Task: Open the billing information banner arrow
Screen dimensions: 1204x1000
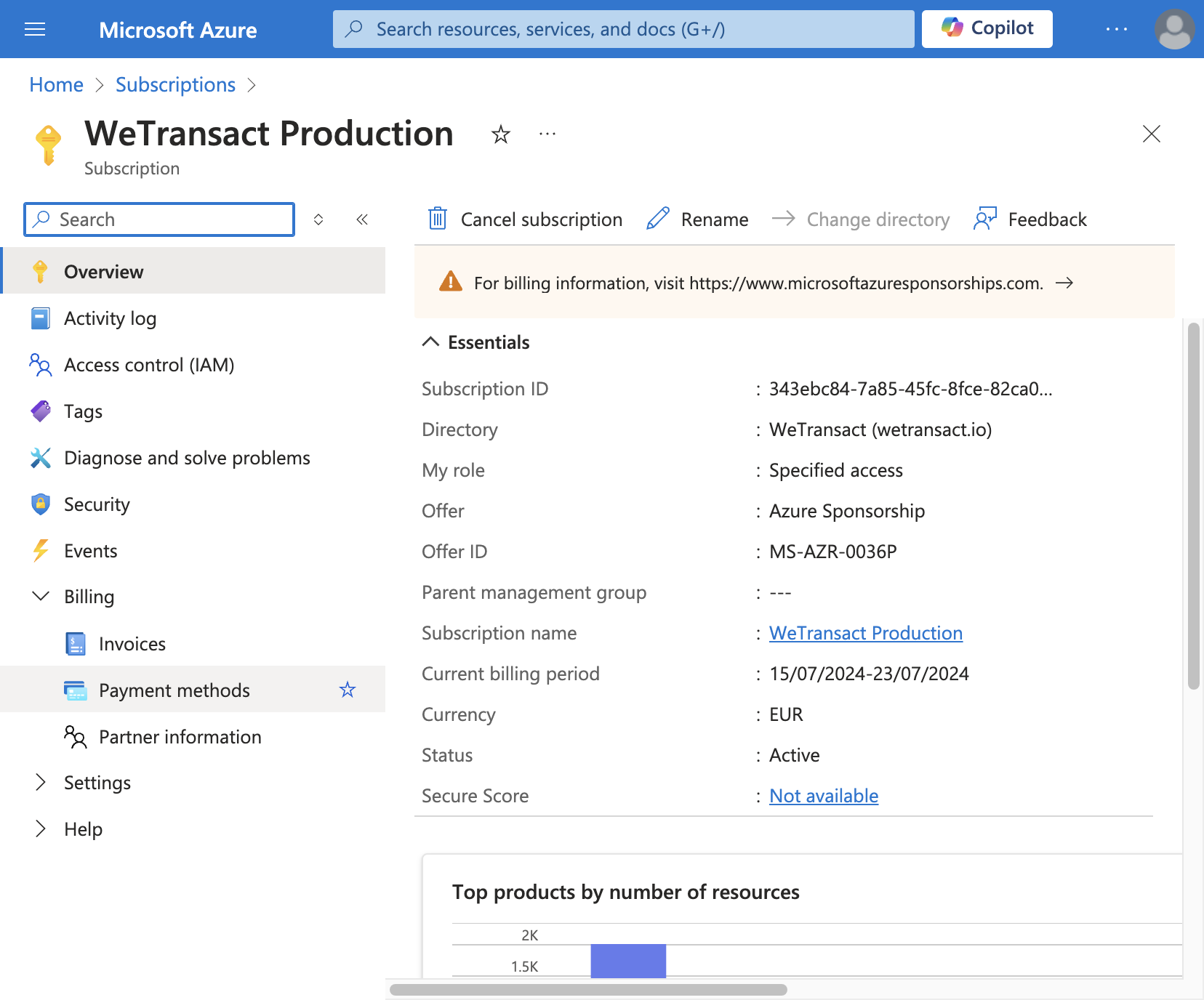Action: click(1064, 283)
